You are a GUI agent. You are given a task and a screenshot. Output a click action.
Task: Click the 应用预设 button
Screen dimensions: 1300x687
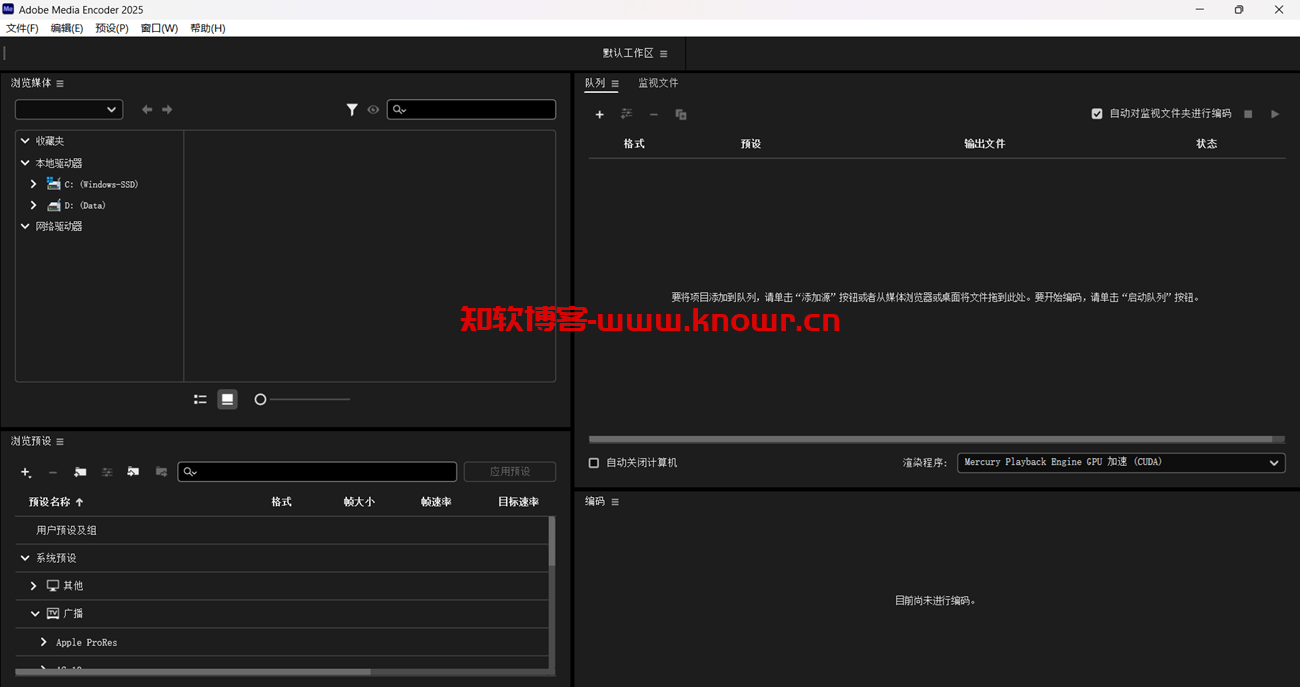click(x=510, y=472)
